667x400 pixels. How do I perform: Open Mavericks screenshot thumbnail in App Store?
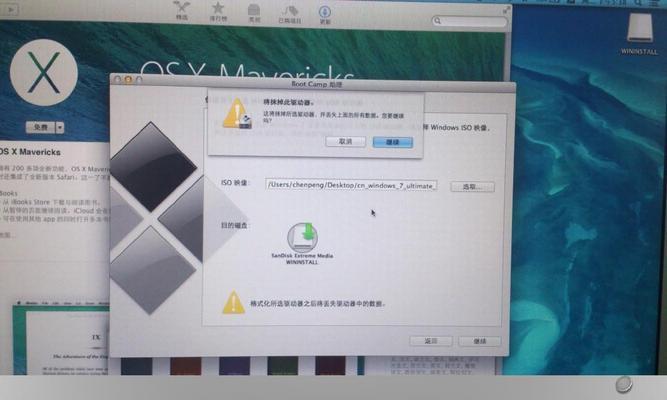(x=60, y=338)
